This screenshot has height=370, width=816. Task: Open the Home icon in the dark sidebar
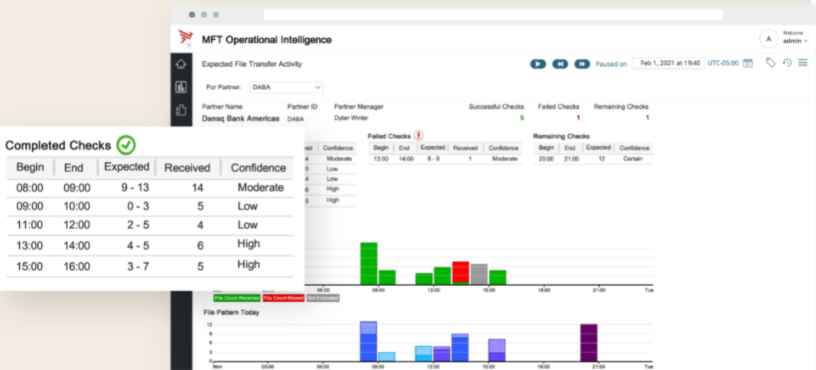[181, 65]
